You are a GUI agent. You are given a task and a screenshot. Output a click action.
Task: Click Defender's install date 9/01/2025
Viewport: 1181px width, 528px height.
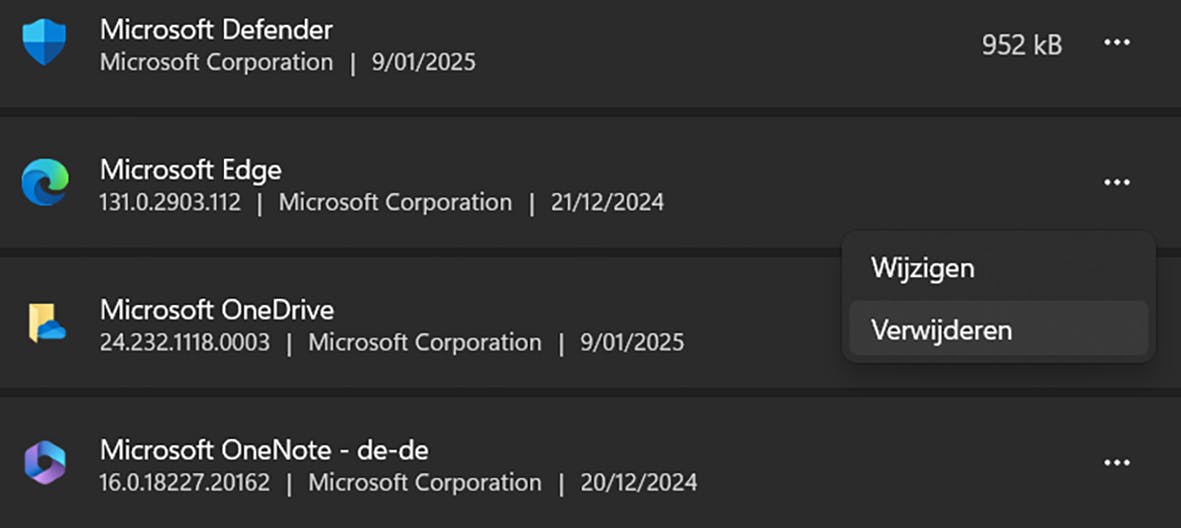[x=423, y=63]
